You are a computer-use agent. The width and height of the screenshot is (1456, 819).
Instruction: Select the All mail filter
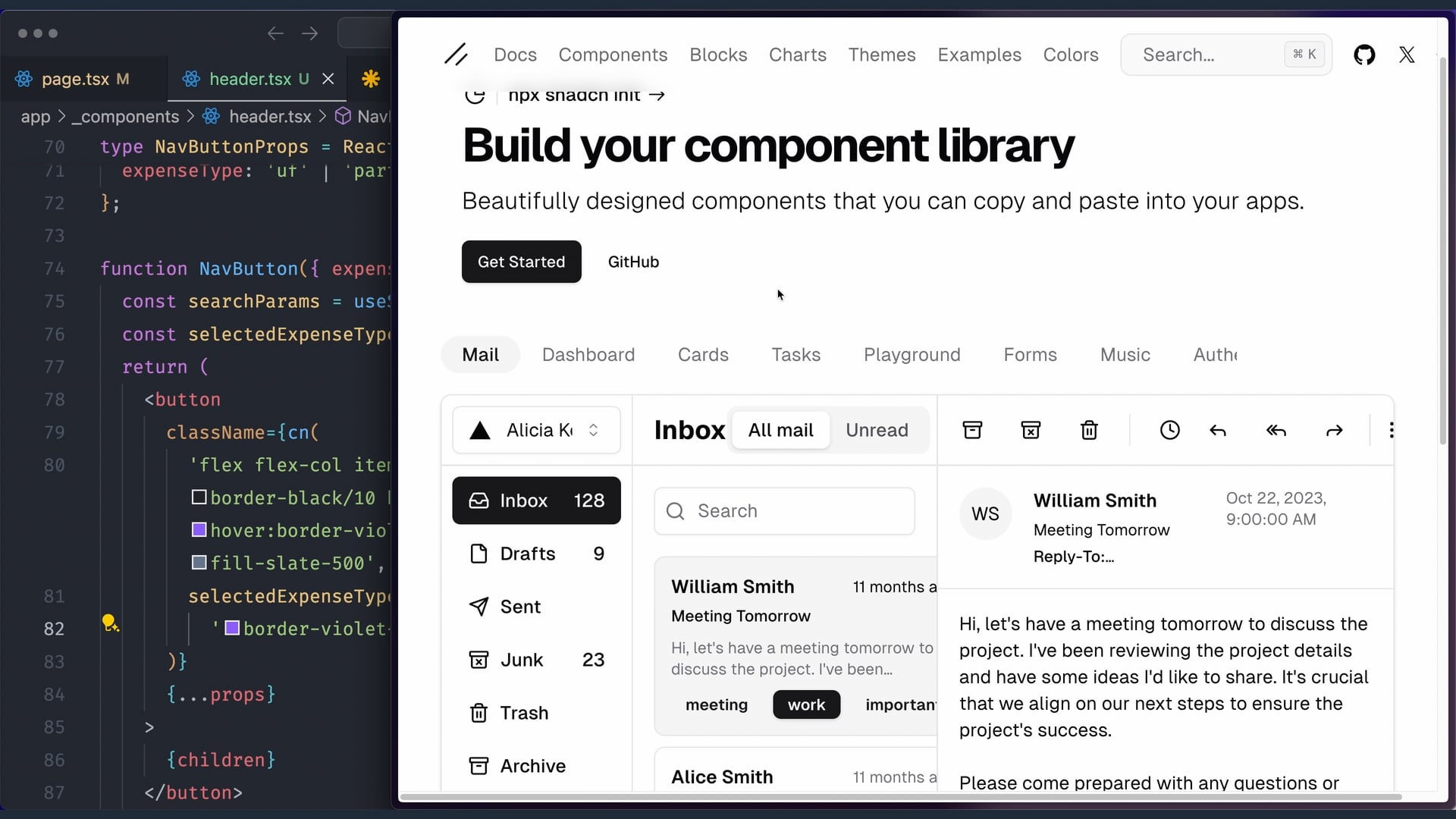pos(780,430)
